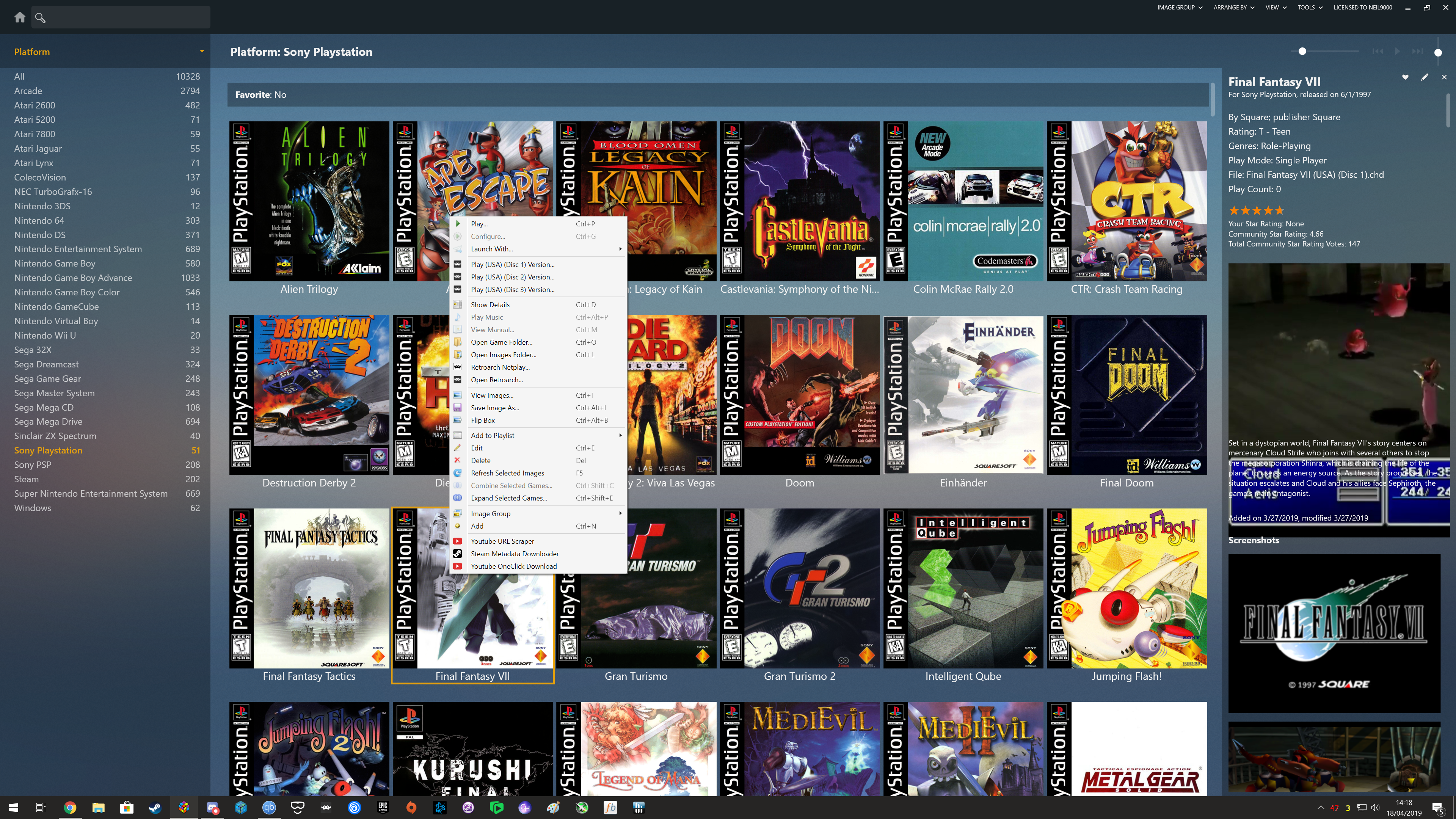Image resolution: width=1456 pixels, height=819 pixels.
Task: Adjust the vertical music volume slider
Action: (x=1438, y=52)
